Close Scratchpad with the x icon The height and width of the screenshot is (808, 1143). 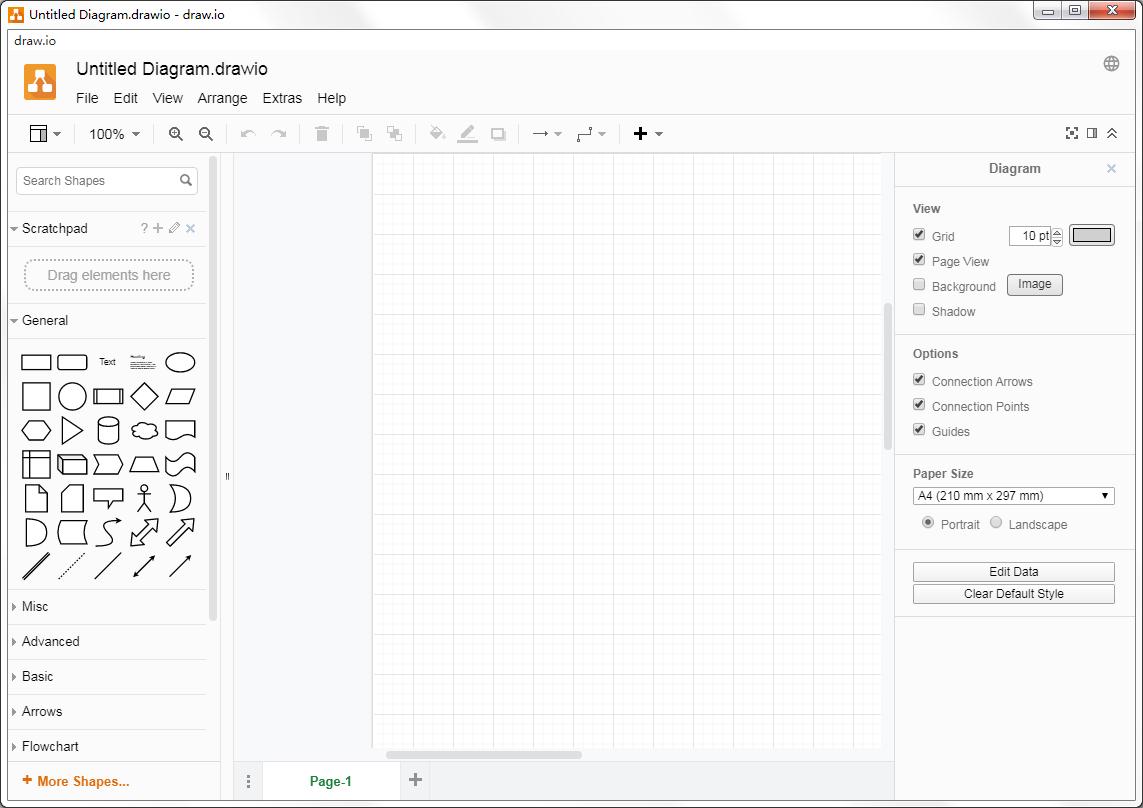(190, 228)
